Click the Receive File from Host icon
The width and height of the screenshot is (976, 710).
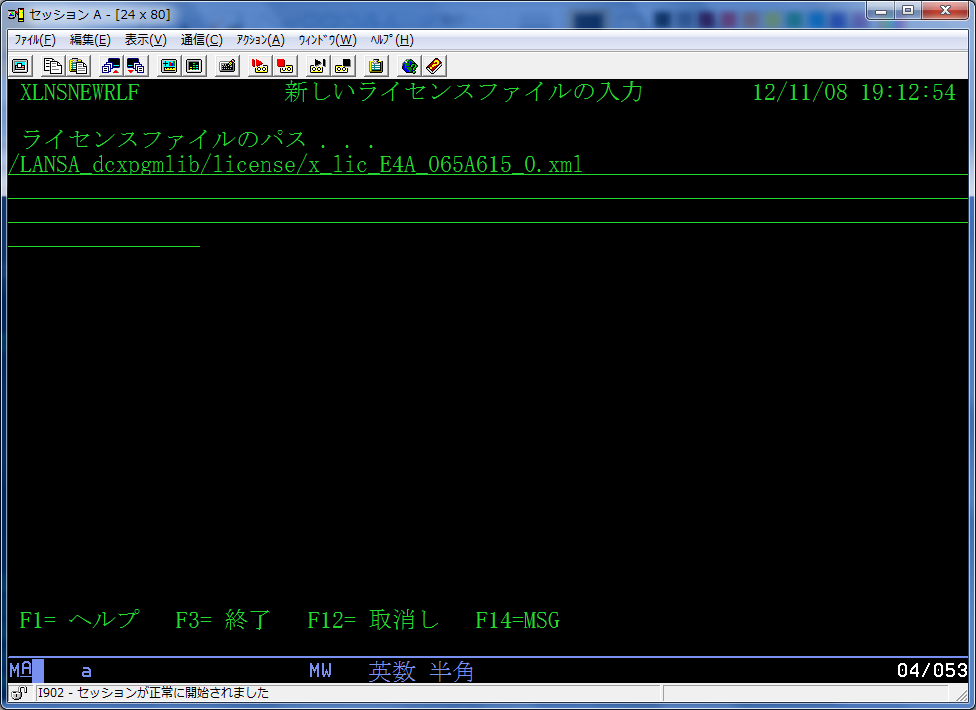(136, 66)
